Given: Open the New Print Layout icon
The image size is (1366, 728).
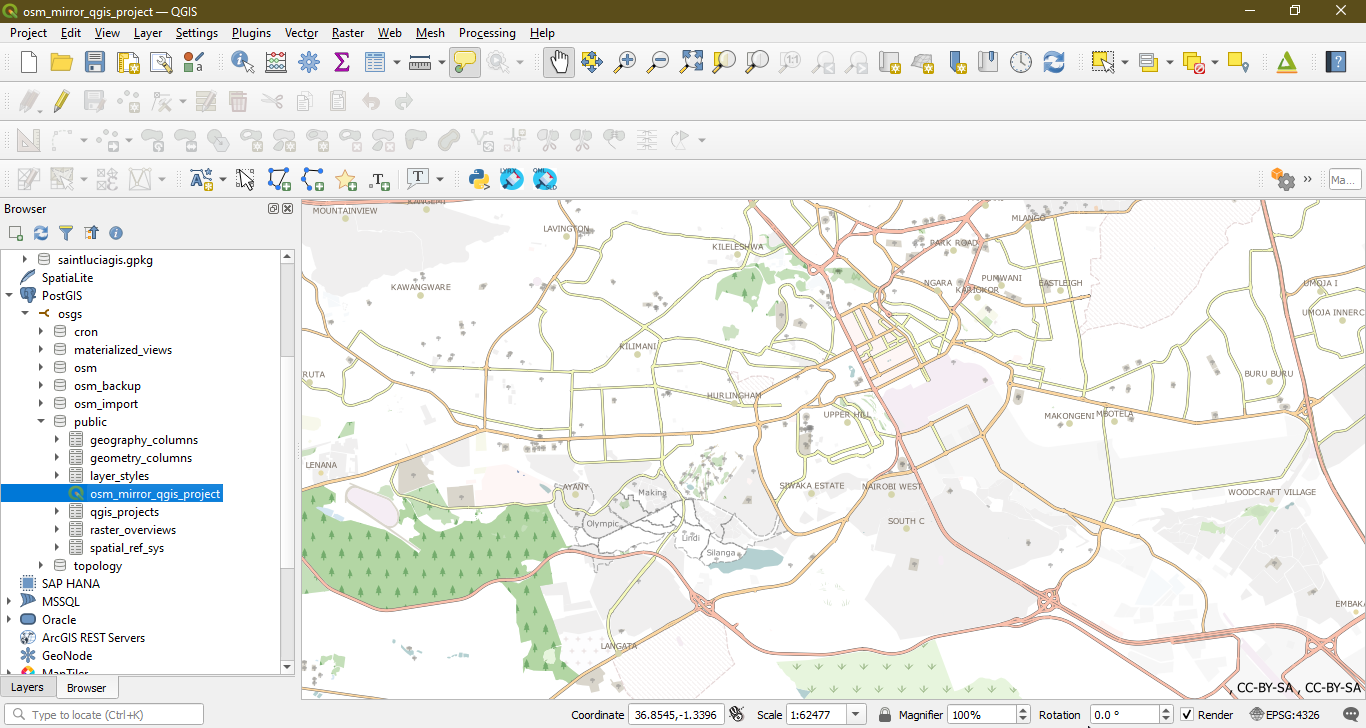Looking at the screenshot, I should (128, 62).
